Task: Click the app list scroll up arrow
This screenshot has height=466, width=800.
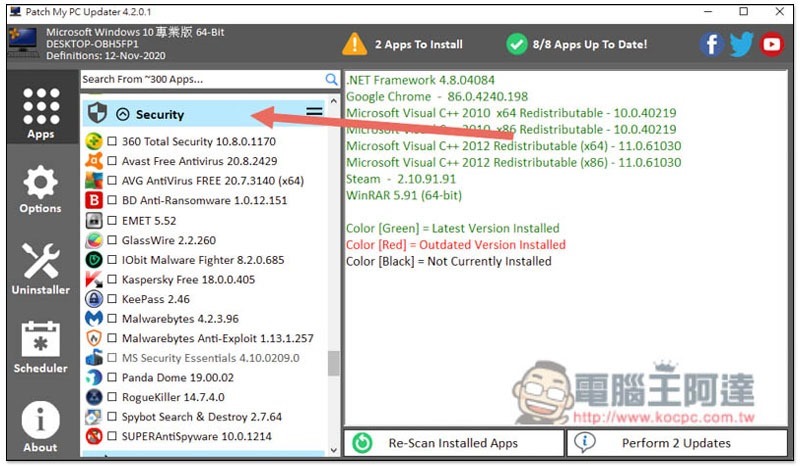Action: [x=334, y=101]
